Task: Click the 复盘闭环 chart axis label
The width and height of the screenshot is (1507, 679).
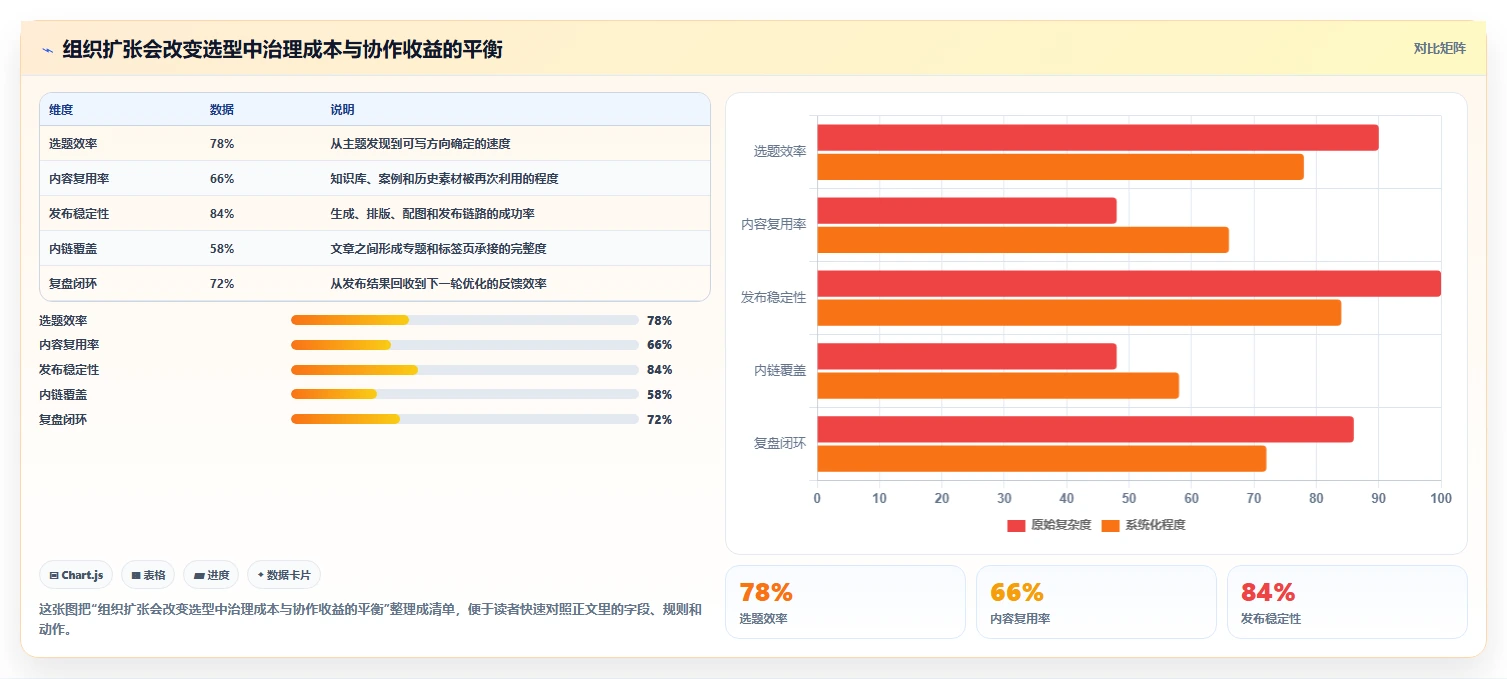Action: tap(780, 444)
